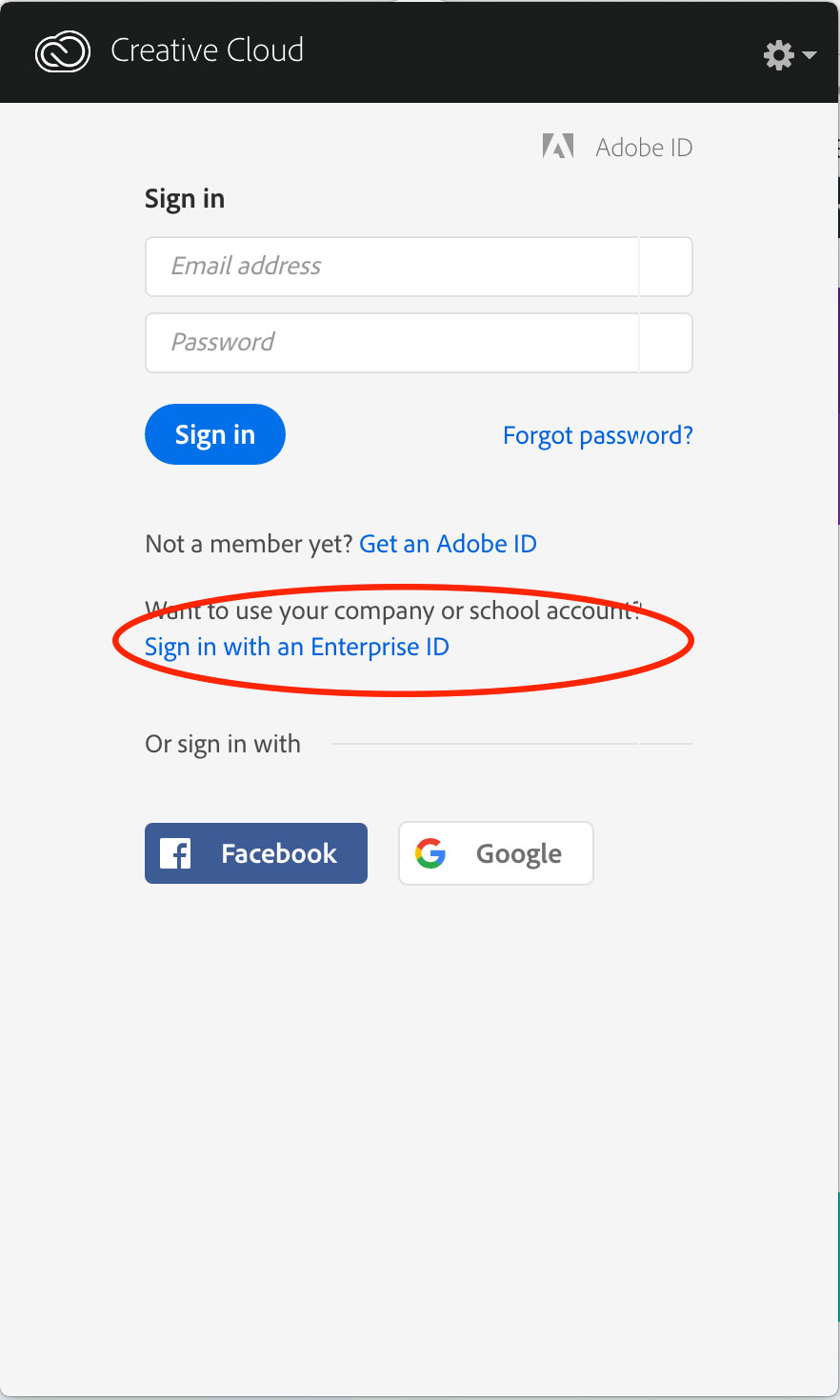This screenshot has width=840, height=1400.
Task: Click the Facebook 'f' icon
Action: 175,853
